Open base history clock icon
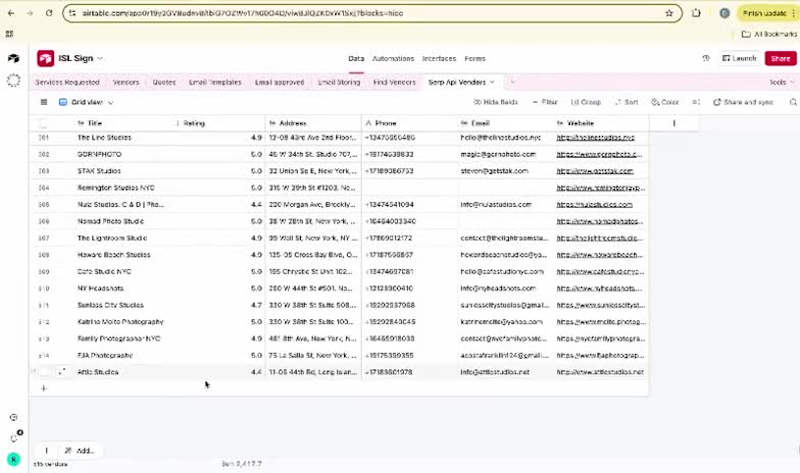 click(x=706, y=58)
